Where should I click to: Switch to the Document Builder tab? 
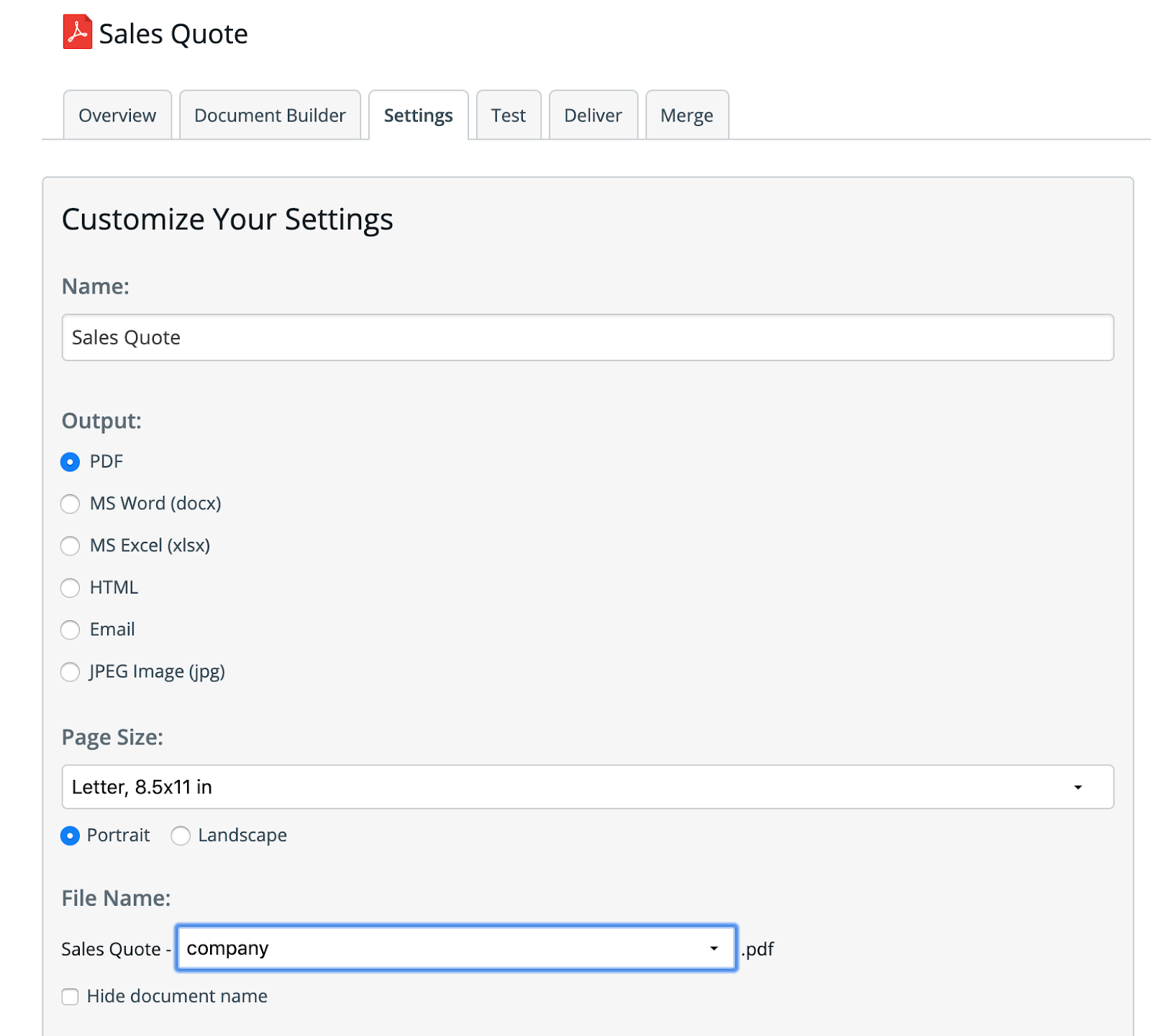click(x=270, y=115)
